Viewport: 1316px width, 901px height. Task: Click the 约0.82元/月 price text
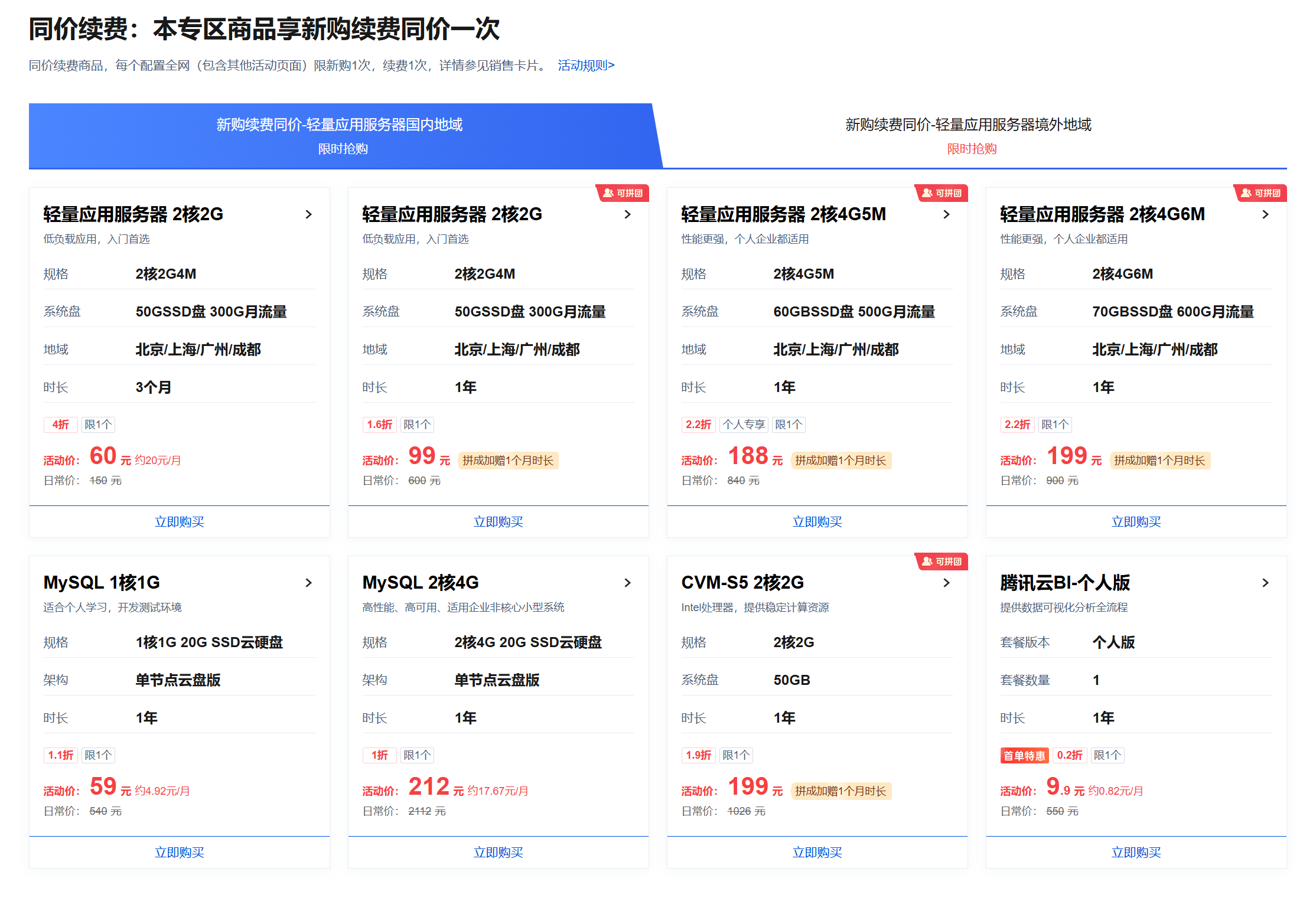click(1116, 791)
